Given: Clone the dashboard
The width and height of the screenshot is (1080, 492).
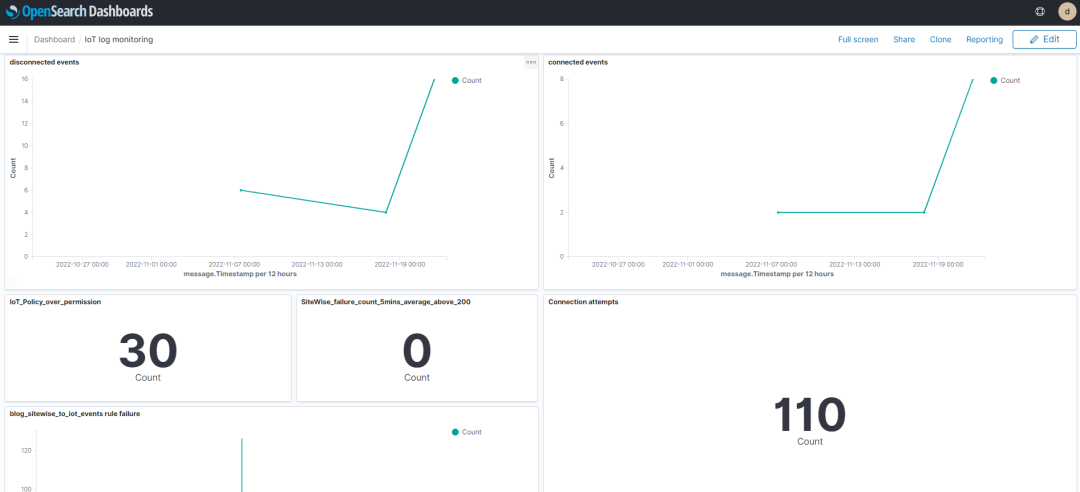Looking at the screenshot, I should pyautogui.click(x=940, y=39).
